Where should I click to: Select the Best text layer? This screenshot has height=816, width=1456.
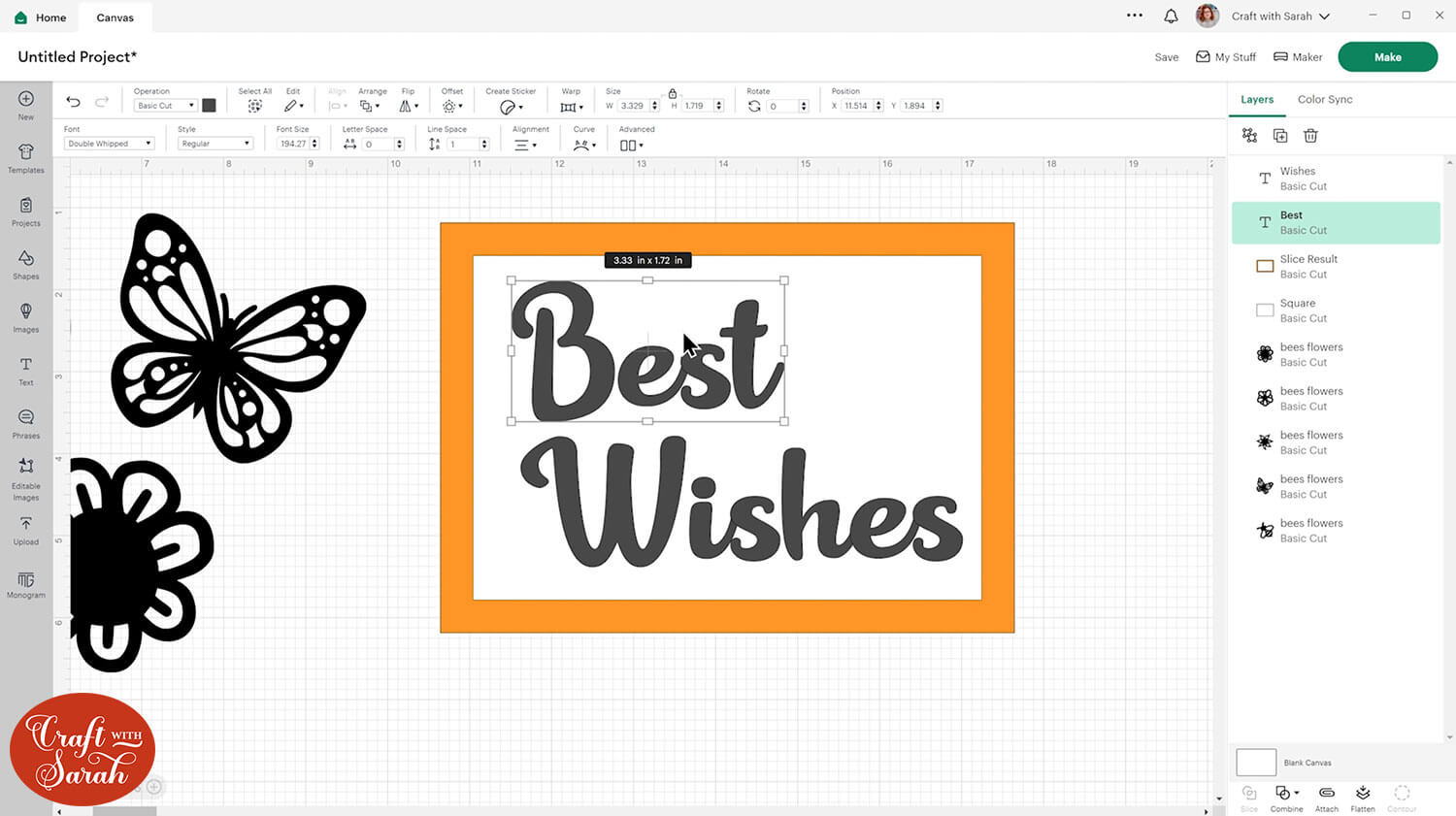click(1336, 222)
